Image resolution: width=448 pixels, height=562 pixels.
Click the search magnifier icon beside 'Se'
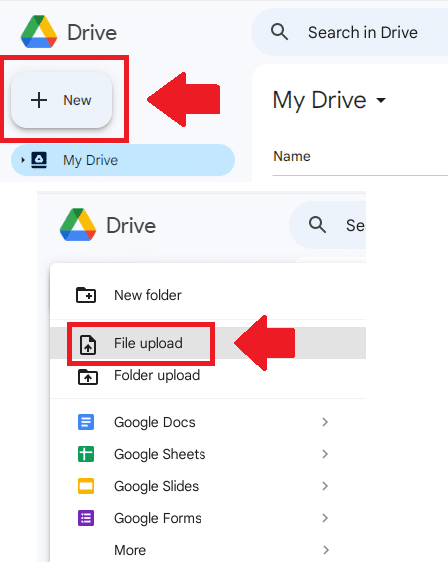point(317,225)
